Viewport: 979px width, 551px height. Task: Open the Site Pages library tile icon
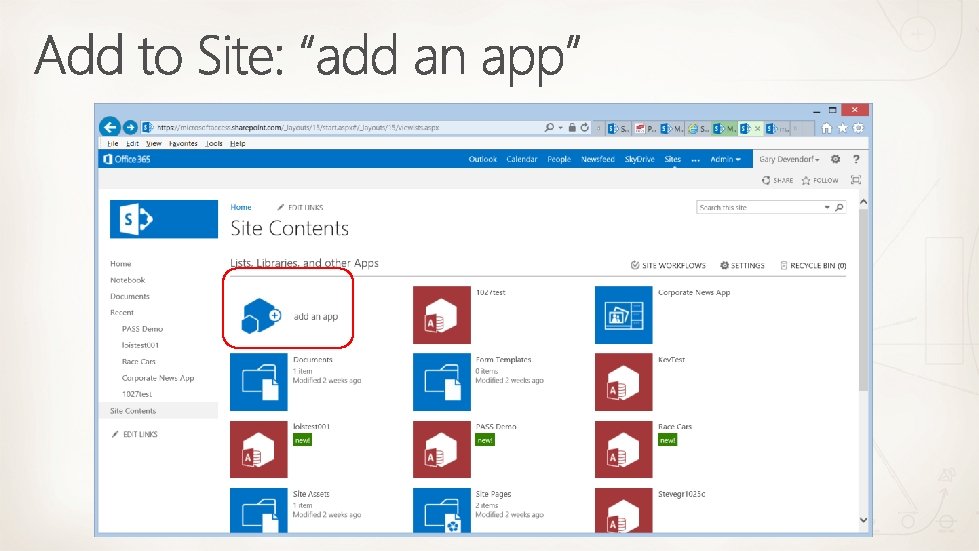(441, 510)
